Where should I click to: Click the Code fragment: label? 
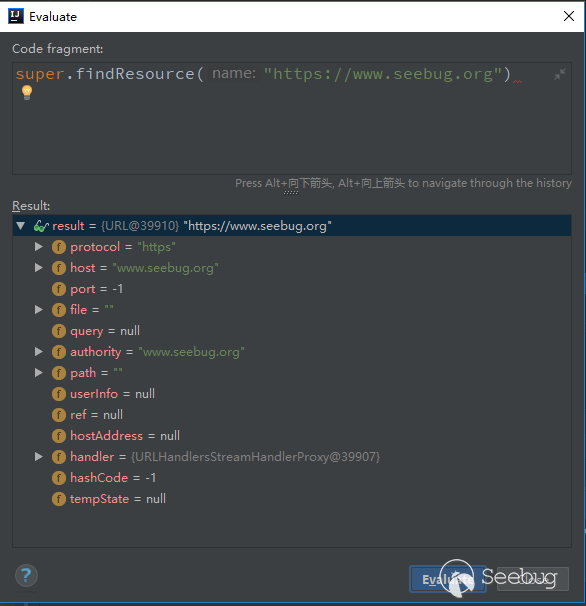(58, 49)
